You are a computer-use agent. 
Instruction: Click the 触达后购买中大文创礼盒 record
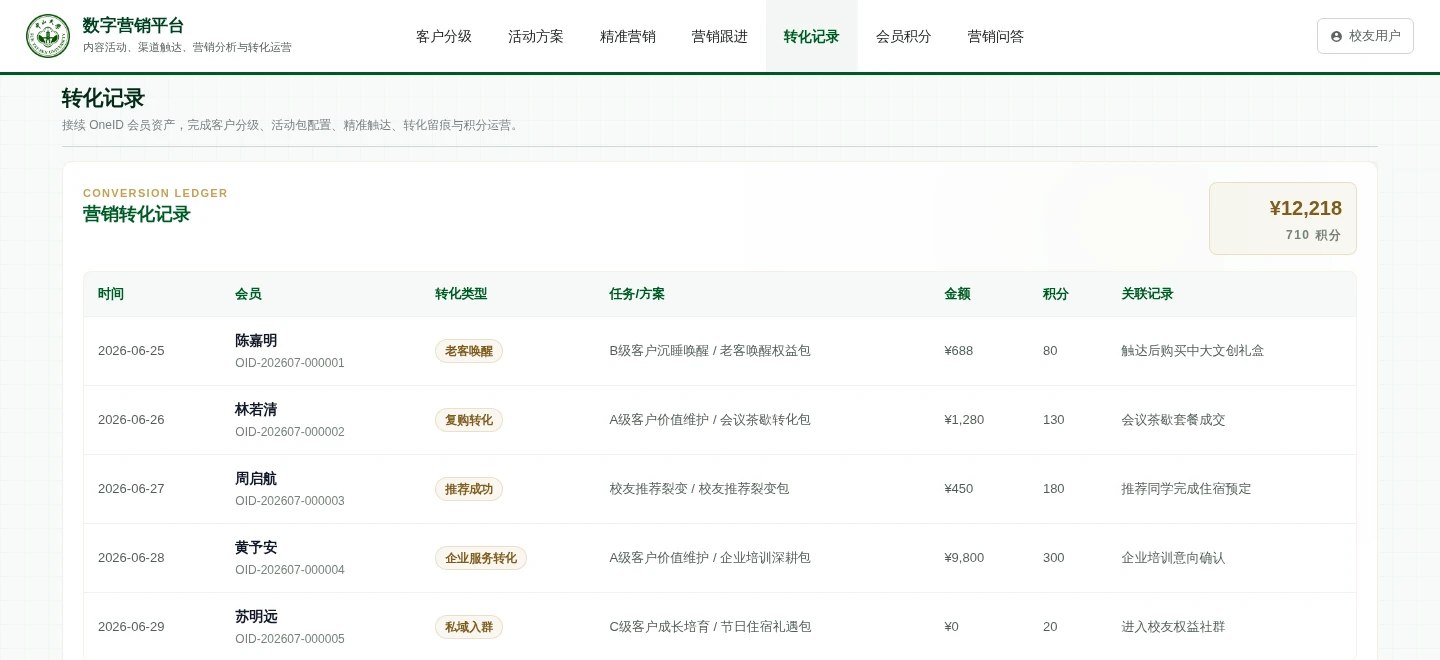tap(1192, 351)
